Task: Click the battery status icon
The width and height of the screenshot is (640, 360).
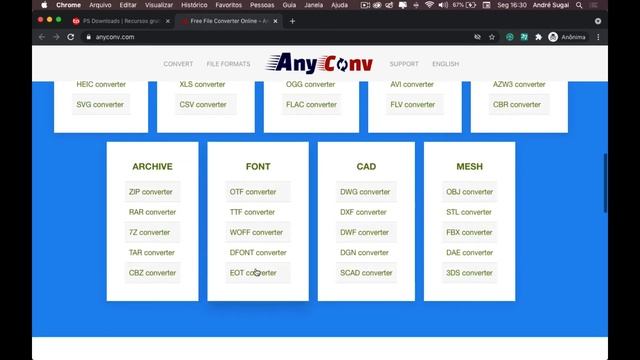Action: (471, 5)
